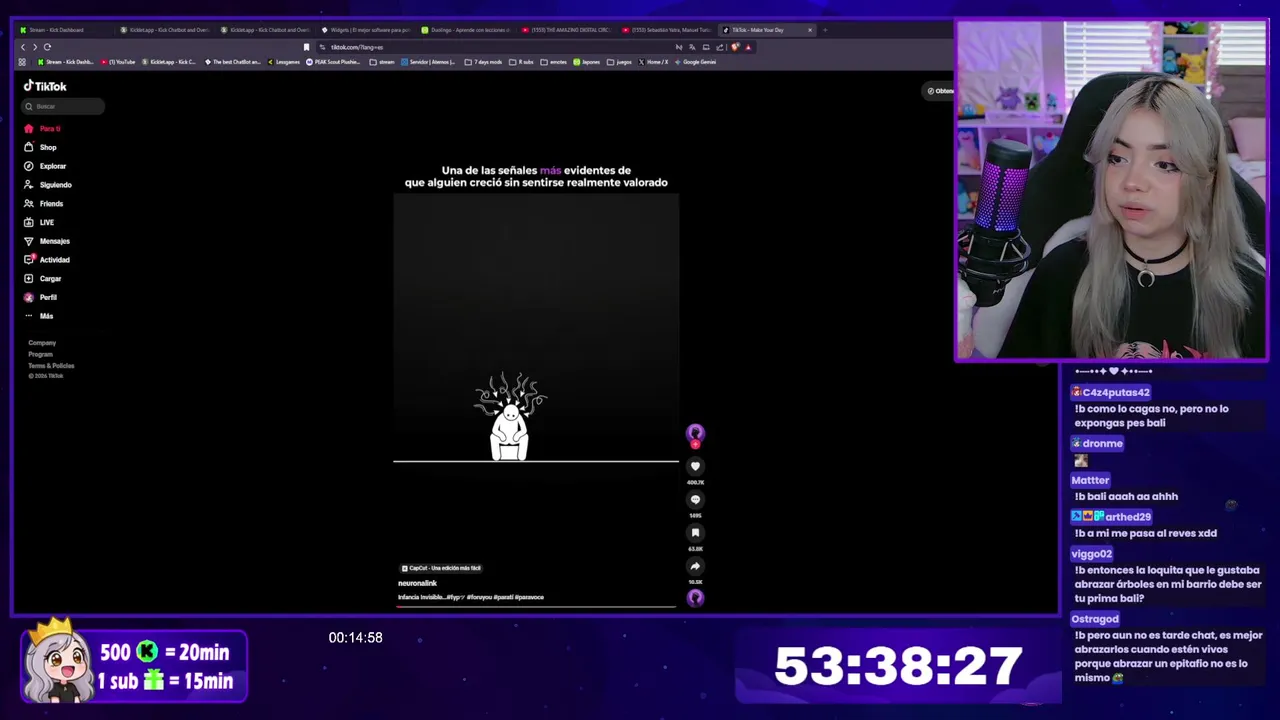Click the Buscar search field

(64, 106)
